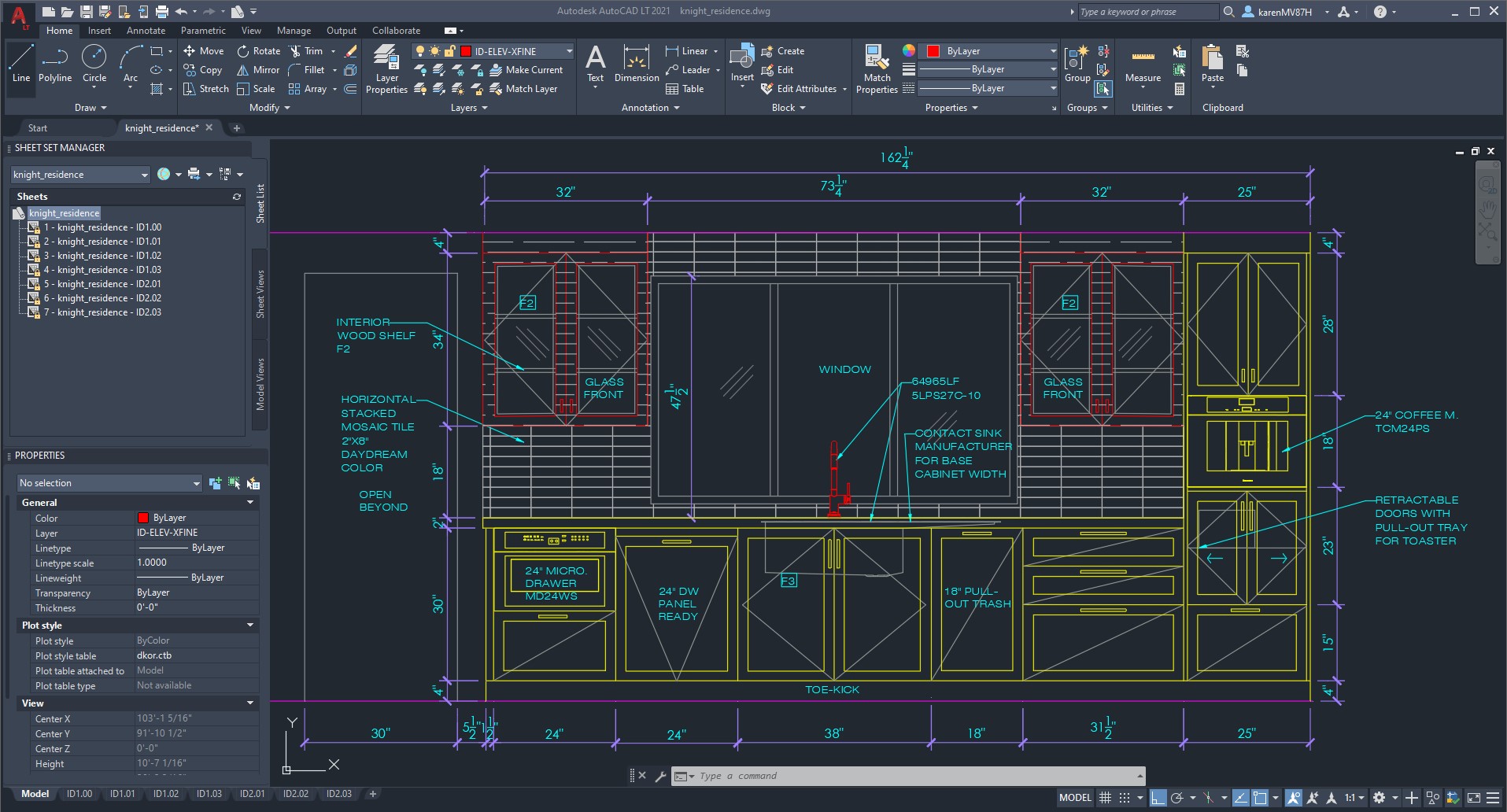Click Match Layer button
1507x812 pixels.
click(x=524, y=89)
